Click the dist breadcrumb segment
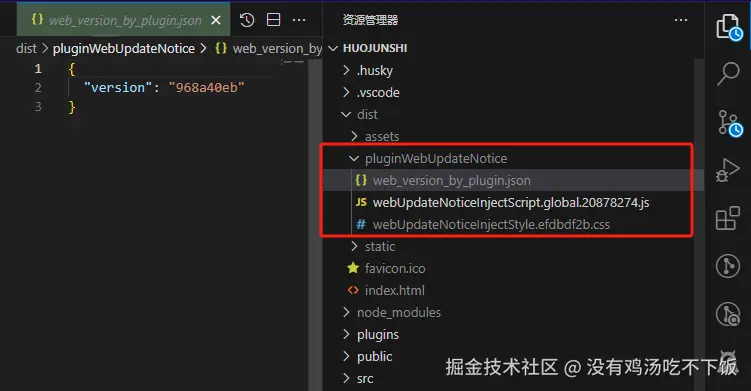 click(x=26, y=48)
